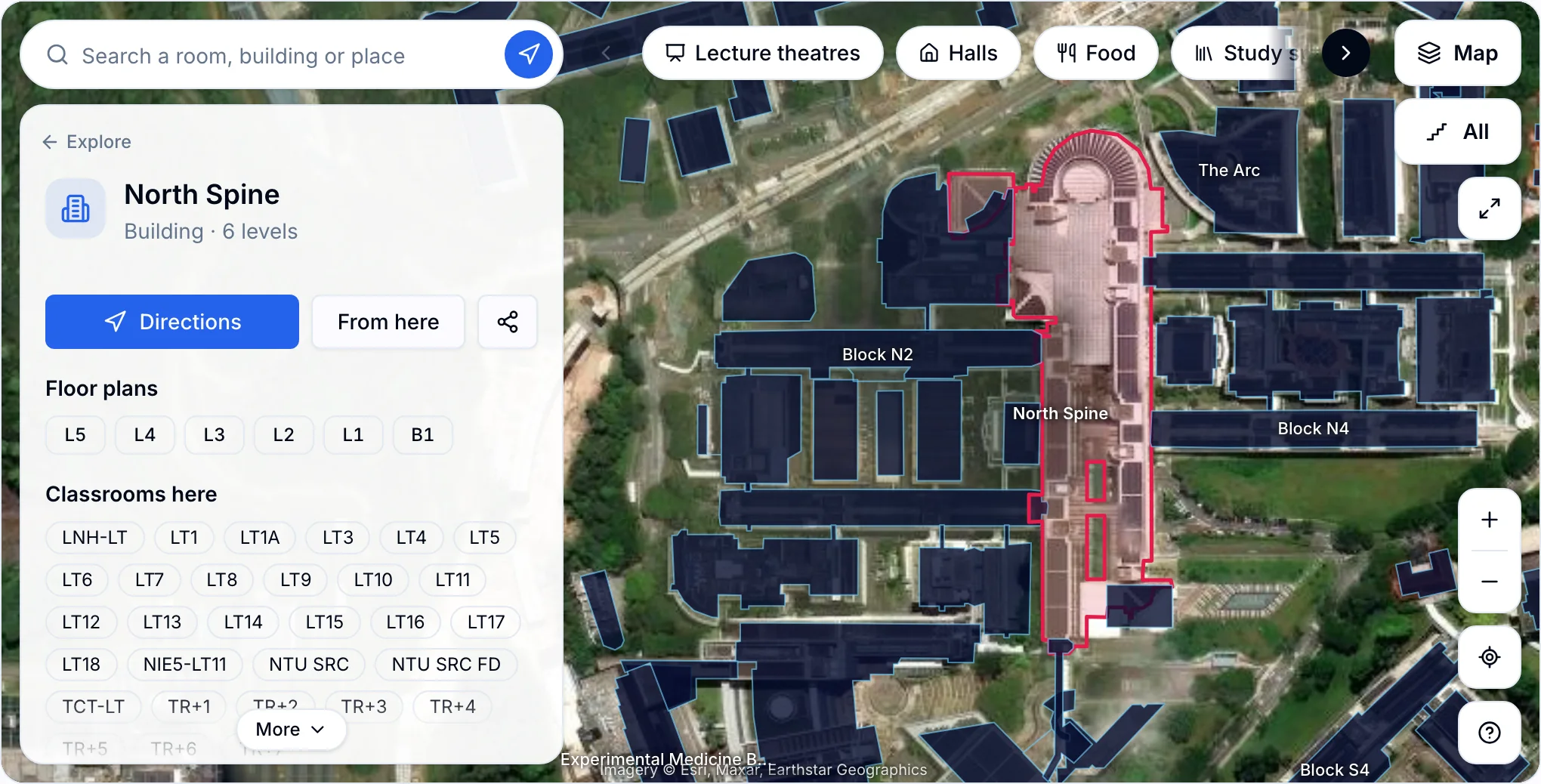The height and width of the screenshot is (784, 1541).
Task: Filter by Halls category
Action: 958,53
